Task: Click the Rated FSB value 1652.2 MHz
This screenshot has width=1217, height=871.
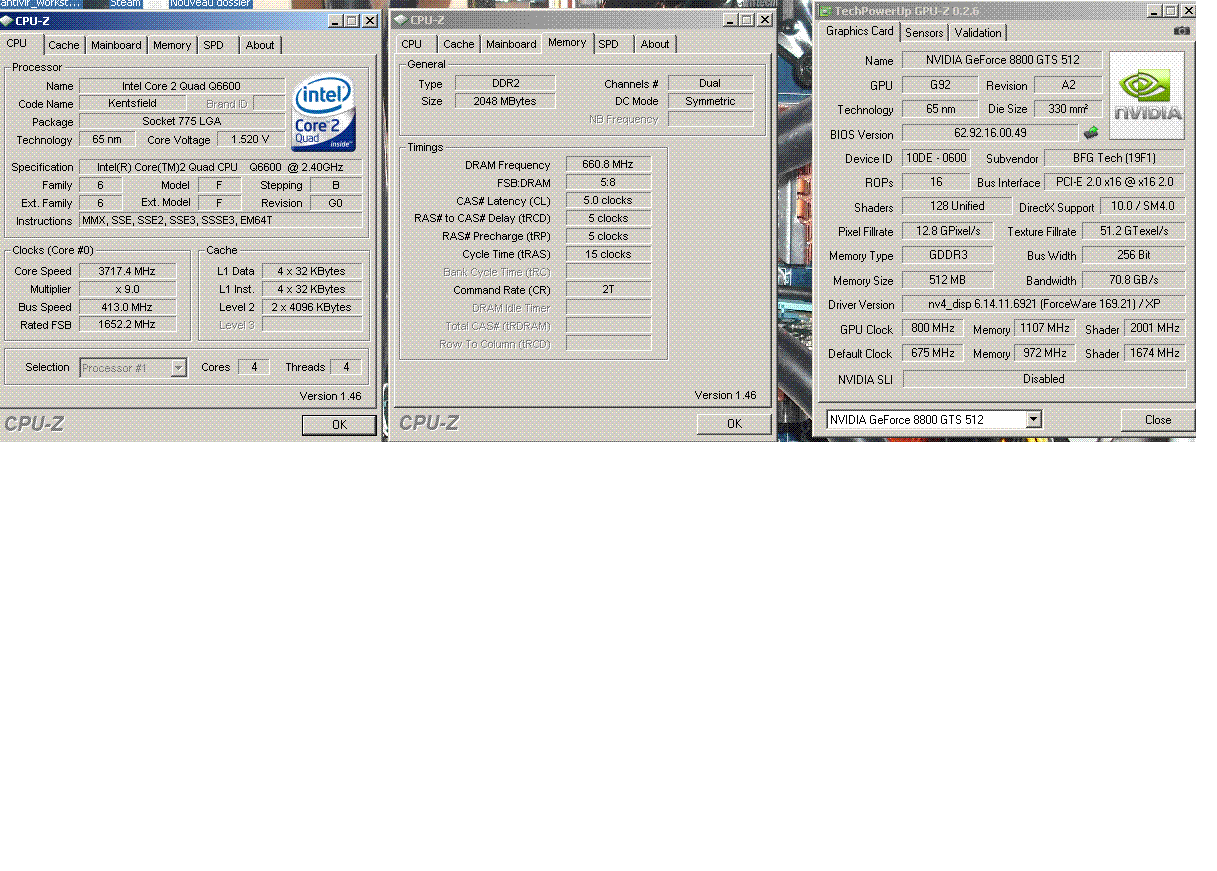Action: [126, 325]
